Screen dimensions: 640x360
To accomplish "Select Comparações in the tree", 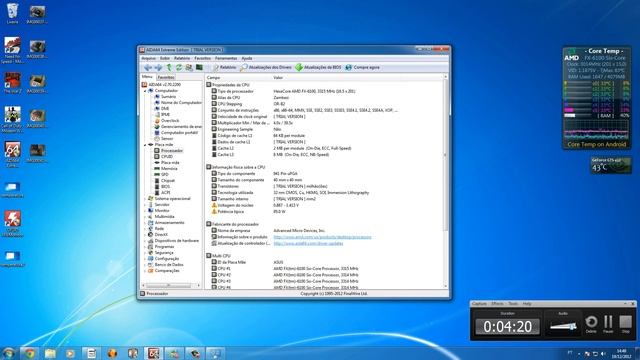I will (167, 271).
